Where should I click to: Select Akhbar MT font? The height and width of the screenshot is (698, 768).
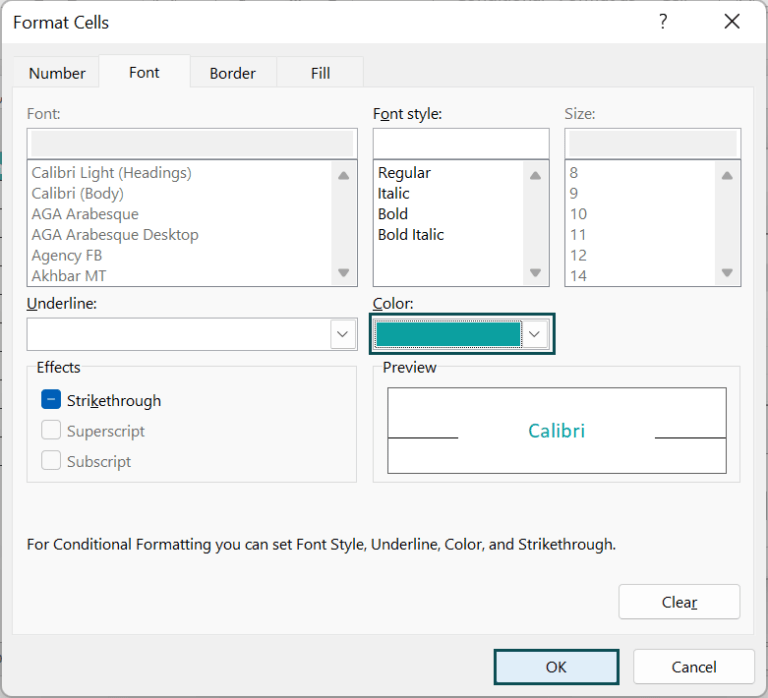point(69,276)
